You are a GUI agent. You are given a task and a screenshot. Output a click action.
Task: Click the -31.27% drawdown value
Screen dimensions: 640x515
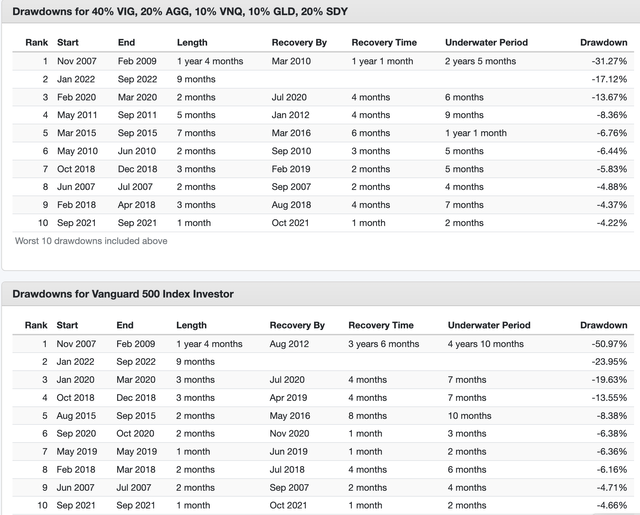(x=609, y=61)
